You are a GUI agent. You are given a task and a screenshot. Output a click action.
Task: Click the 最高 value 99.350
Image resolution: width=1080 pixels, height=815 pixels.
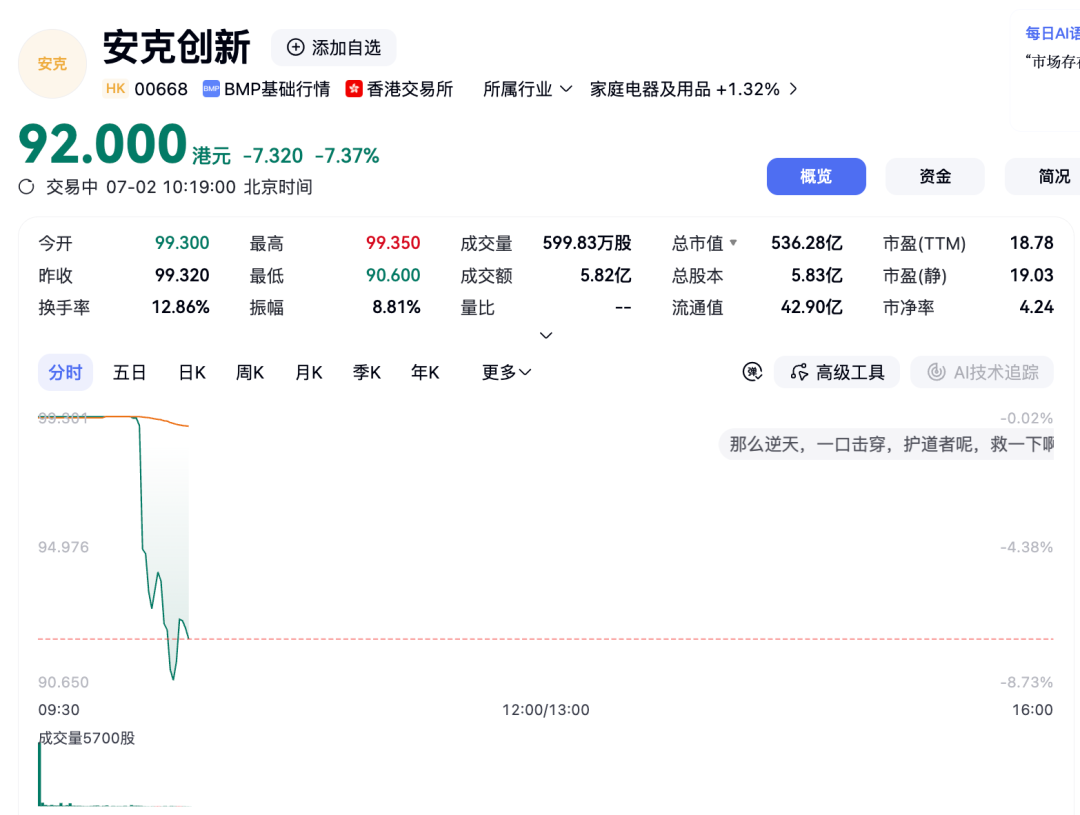(x=393, y=243)
